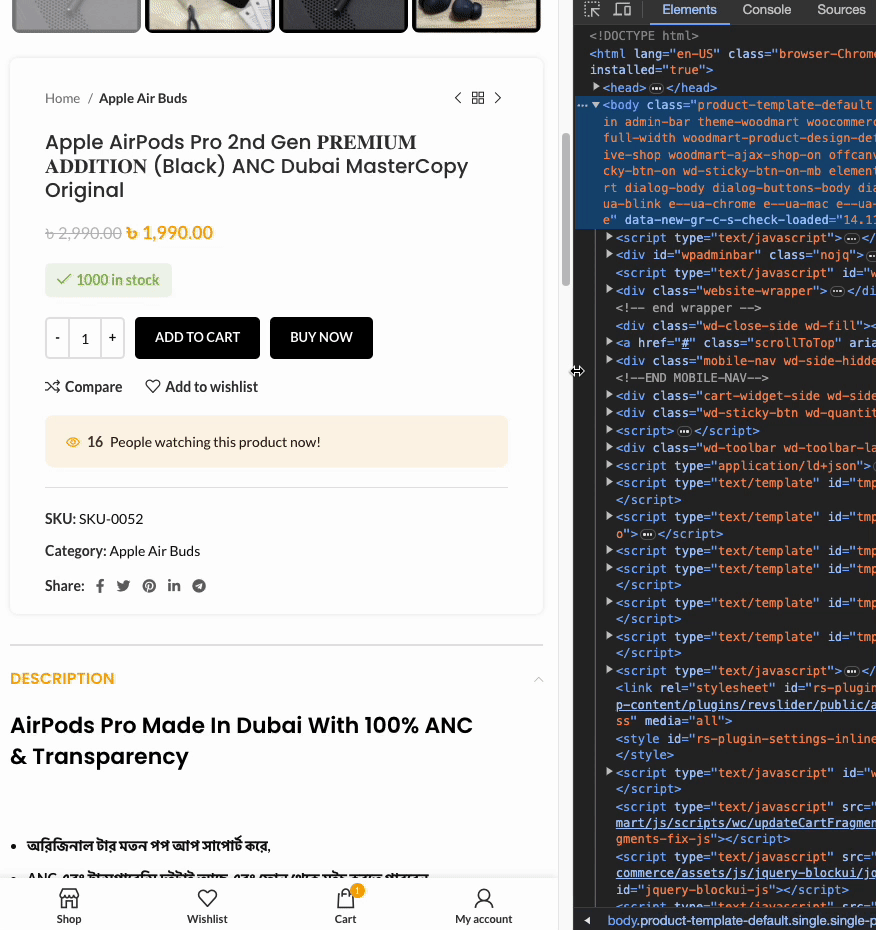Share product on LinkedIn

click(174, 586)
